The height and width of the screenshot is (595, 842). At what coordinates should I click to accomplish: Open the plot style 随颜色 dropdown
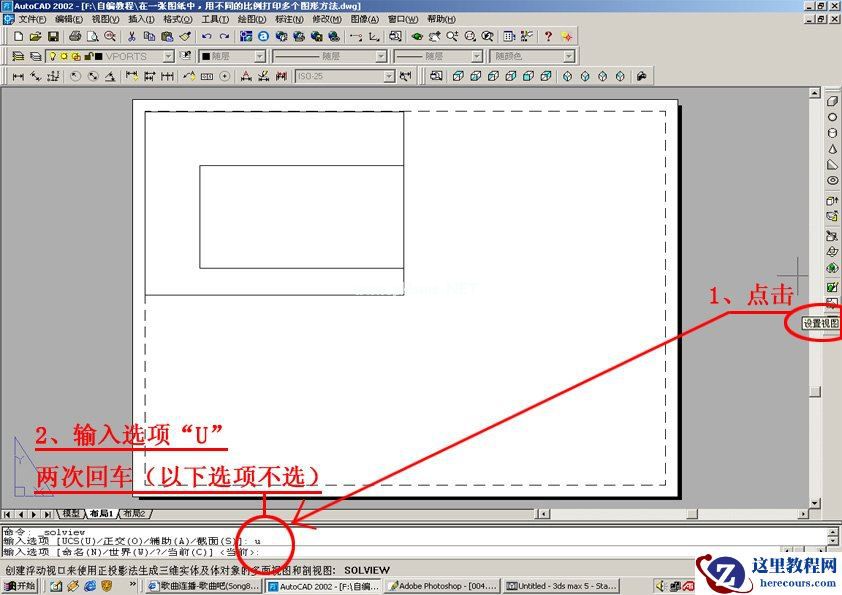pos(569,56)
